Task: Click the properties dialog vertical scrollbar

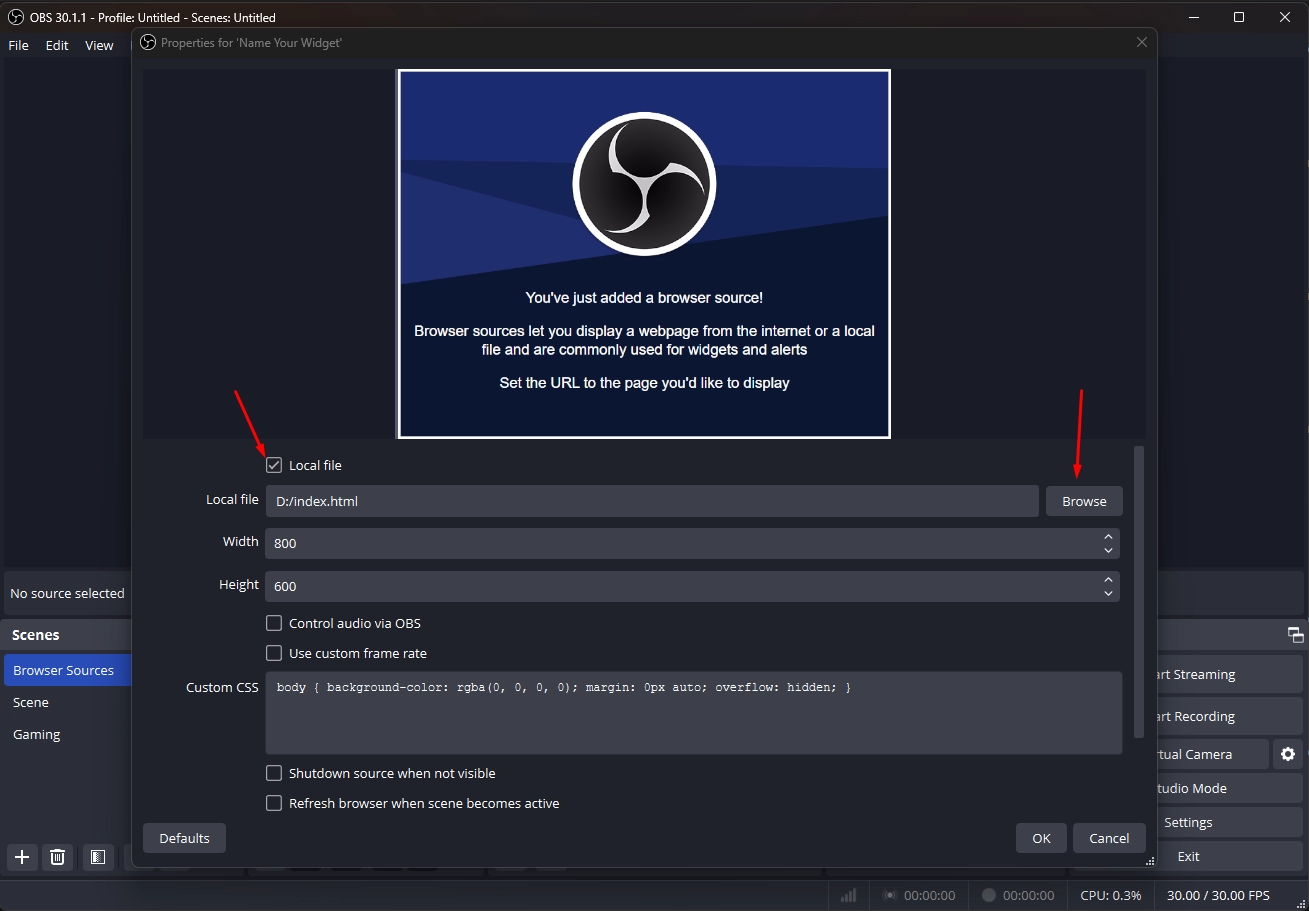Action: tap(1139, 591)
